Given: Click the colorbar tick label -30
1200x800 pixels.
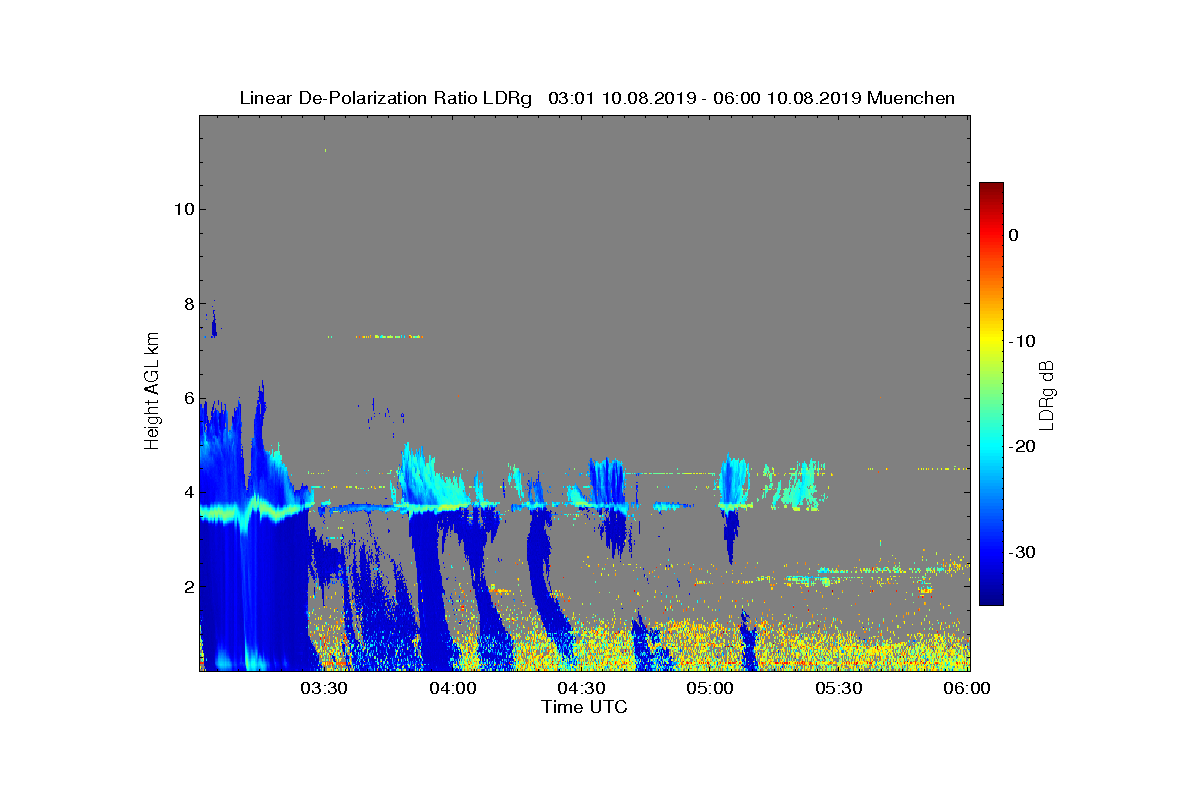Looking at the screenshot, I should [x=1021, y=553].
